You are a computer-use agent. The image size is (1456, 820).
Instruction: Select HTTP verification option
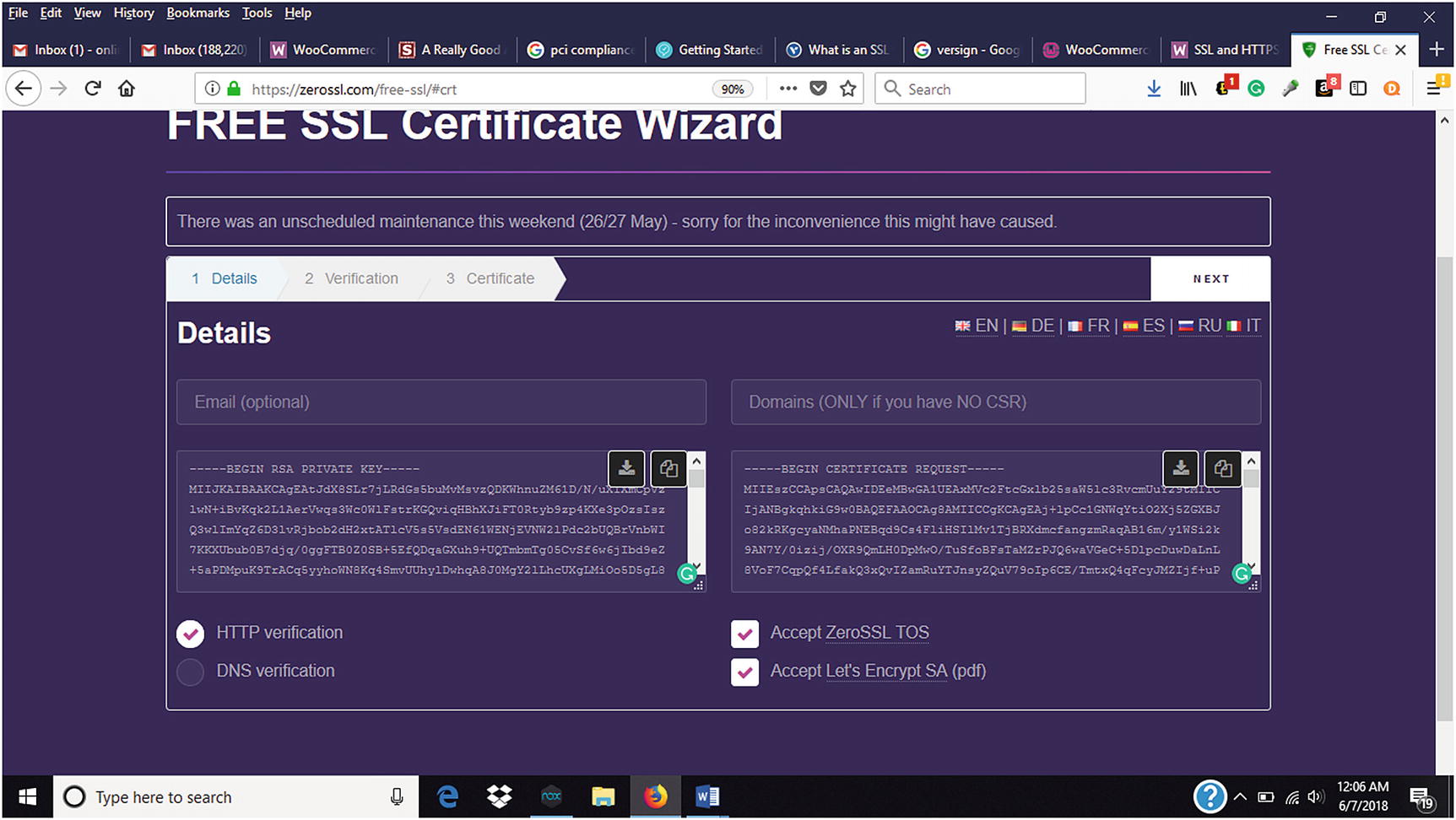point(191,634)
